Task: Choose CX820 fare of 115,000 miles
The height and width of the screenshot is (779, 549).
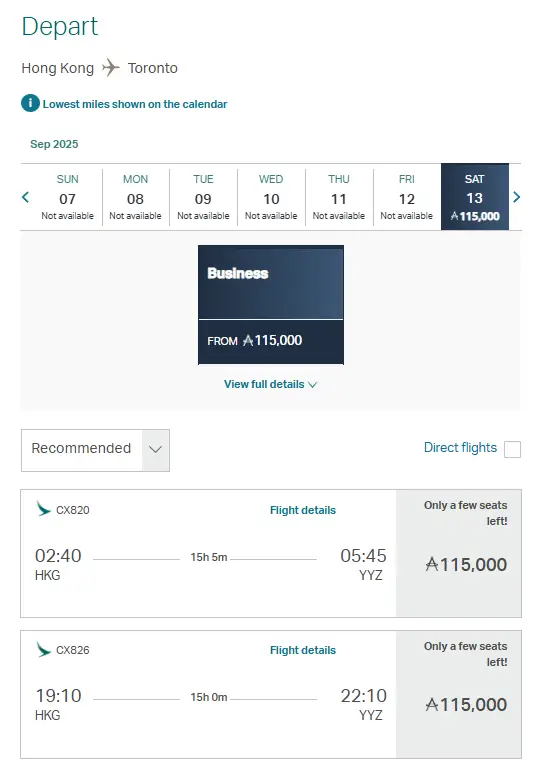Action: click(459, 553)
